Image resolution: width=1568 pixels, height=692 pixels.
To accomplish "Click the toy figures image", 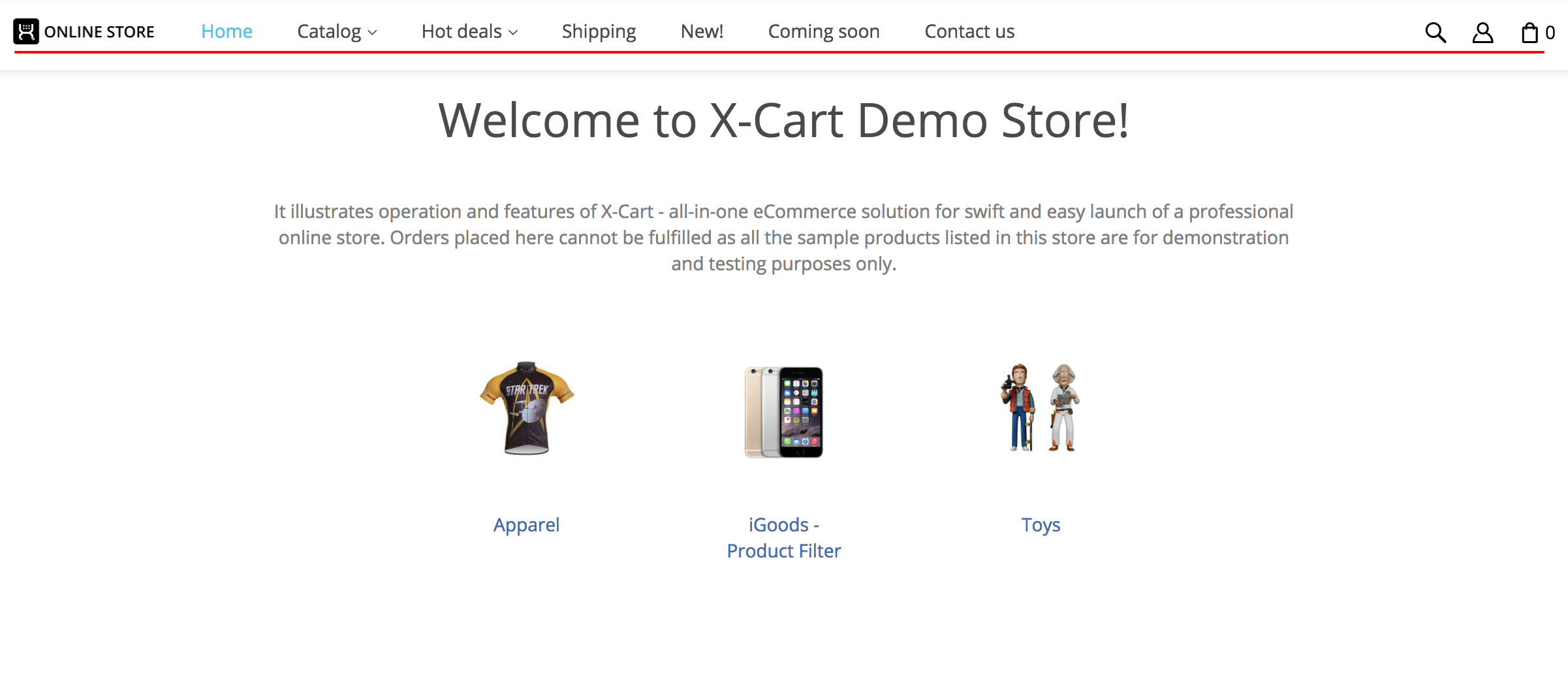I will point(1041,408).
